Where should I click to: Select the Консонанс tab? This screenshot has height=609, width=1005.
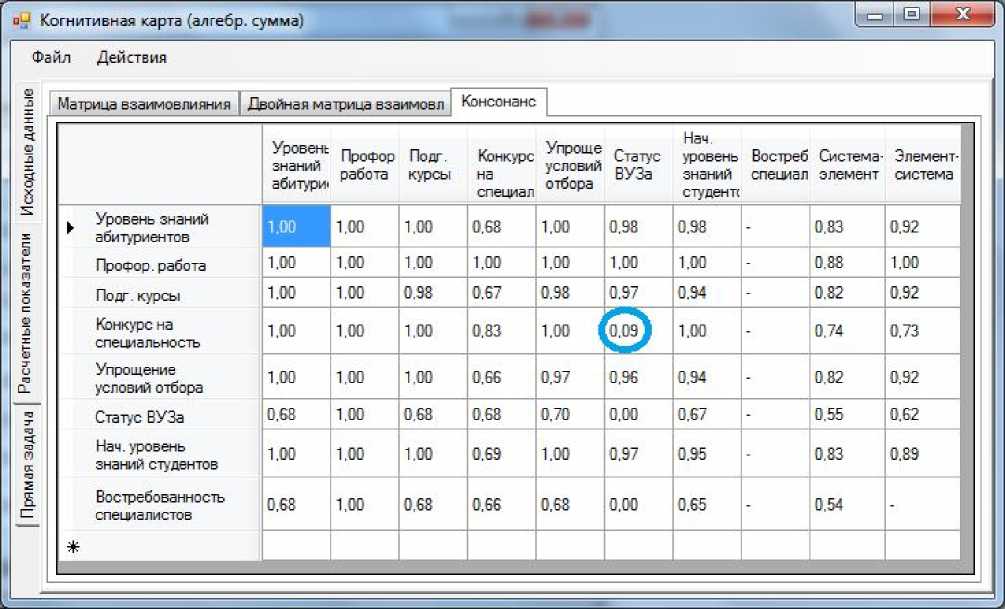(x=498, y=102)
